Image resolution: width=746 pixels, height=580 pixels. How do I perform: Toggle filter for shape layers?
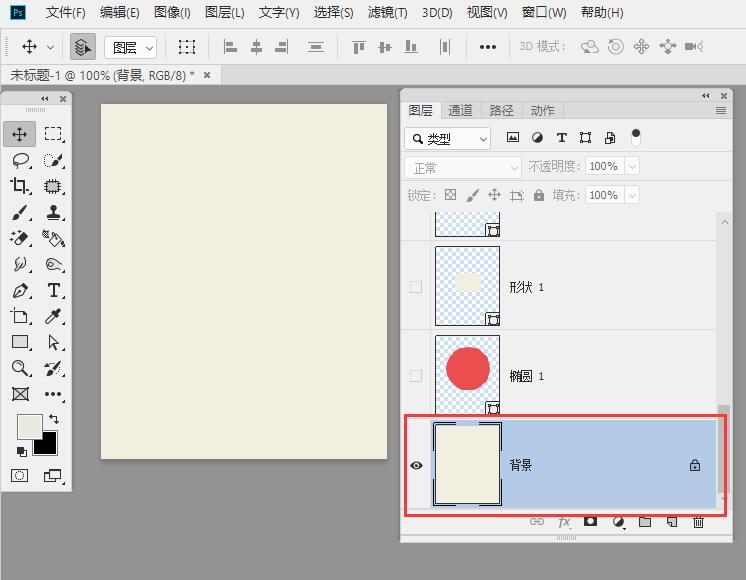pyautogui.click(x=586, y=138)
